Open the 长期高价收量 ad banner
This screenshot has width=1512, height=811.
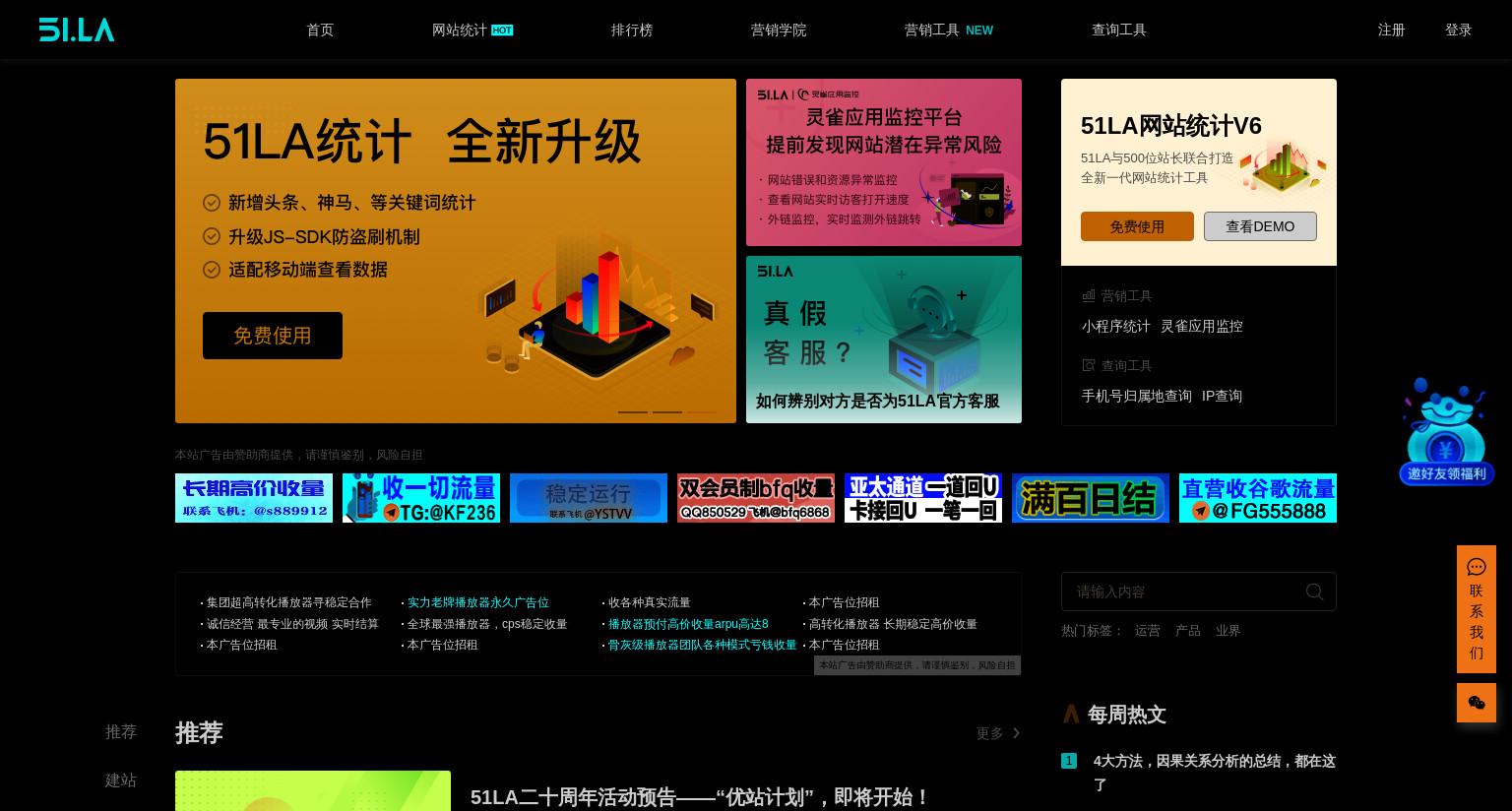[254, 498]
